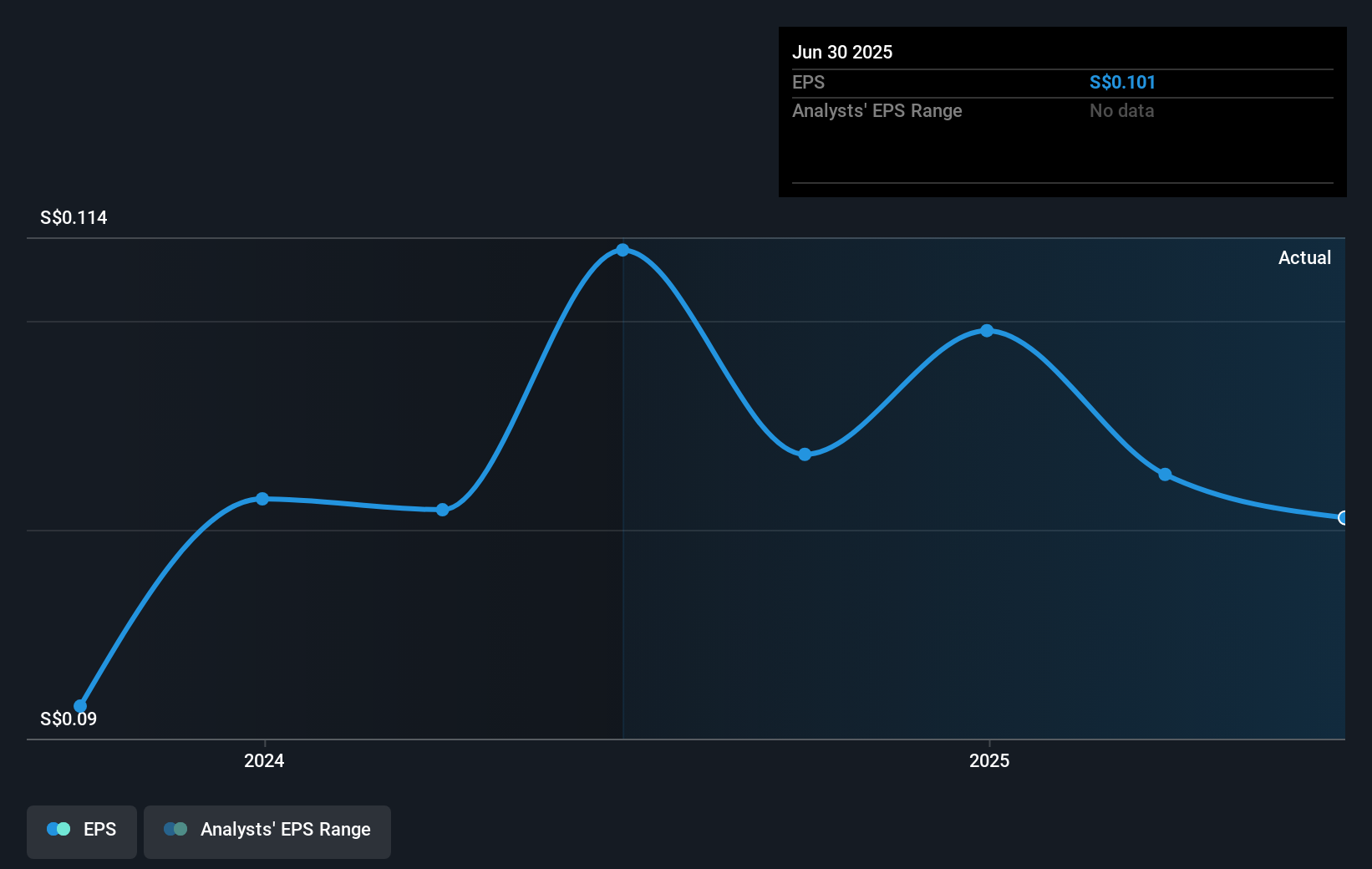Click the Analysts' EPS Range tooltip row
The width and height of the screenshot is (1372, 869).
pyautogui.click(x=1063, y=111)
